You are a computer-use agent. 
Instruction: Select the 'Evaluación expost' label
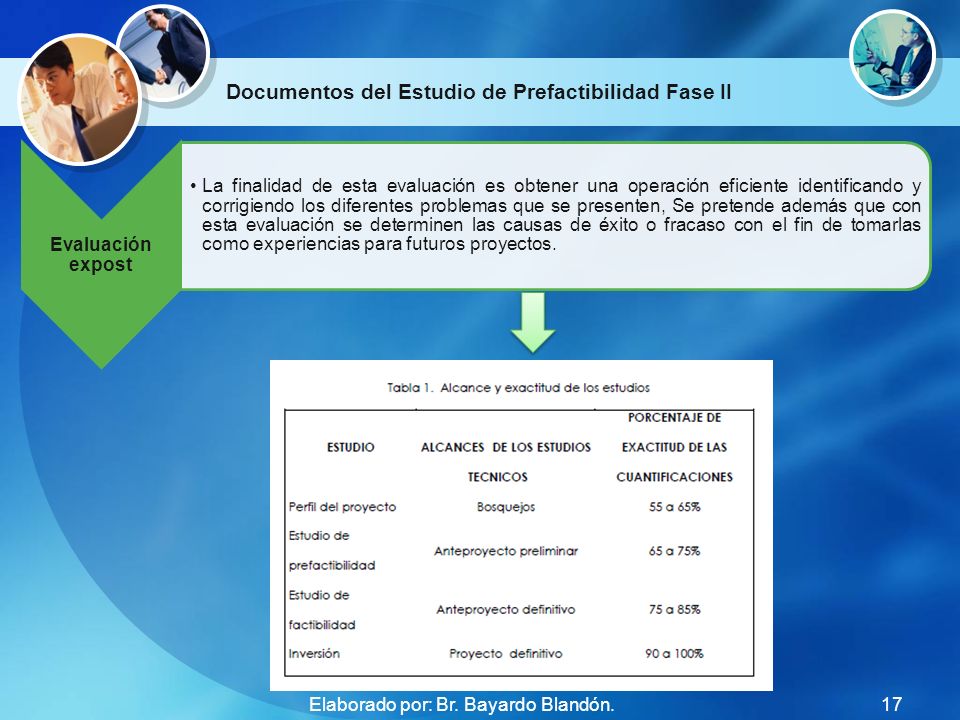[x=100, y=254]
